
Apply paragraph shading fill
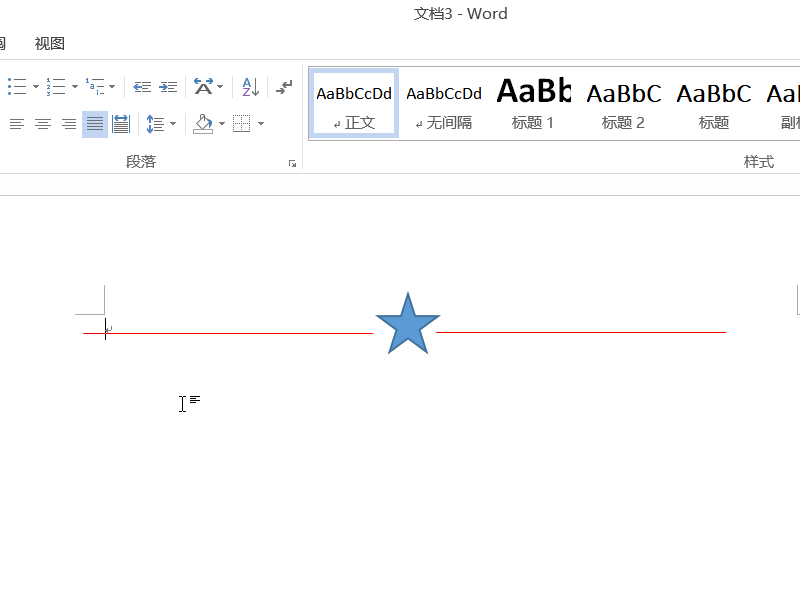[204, 124]
